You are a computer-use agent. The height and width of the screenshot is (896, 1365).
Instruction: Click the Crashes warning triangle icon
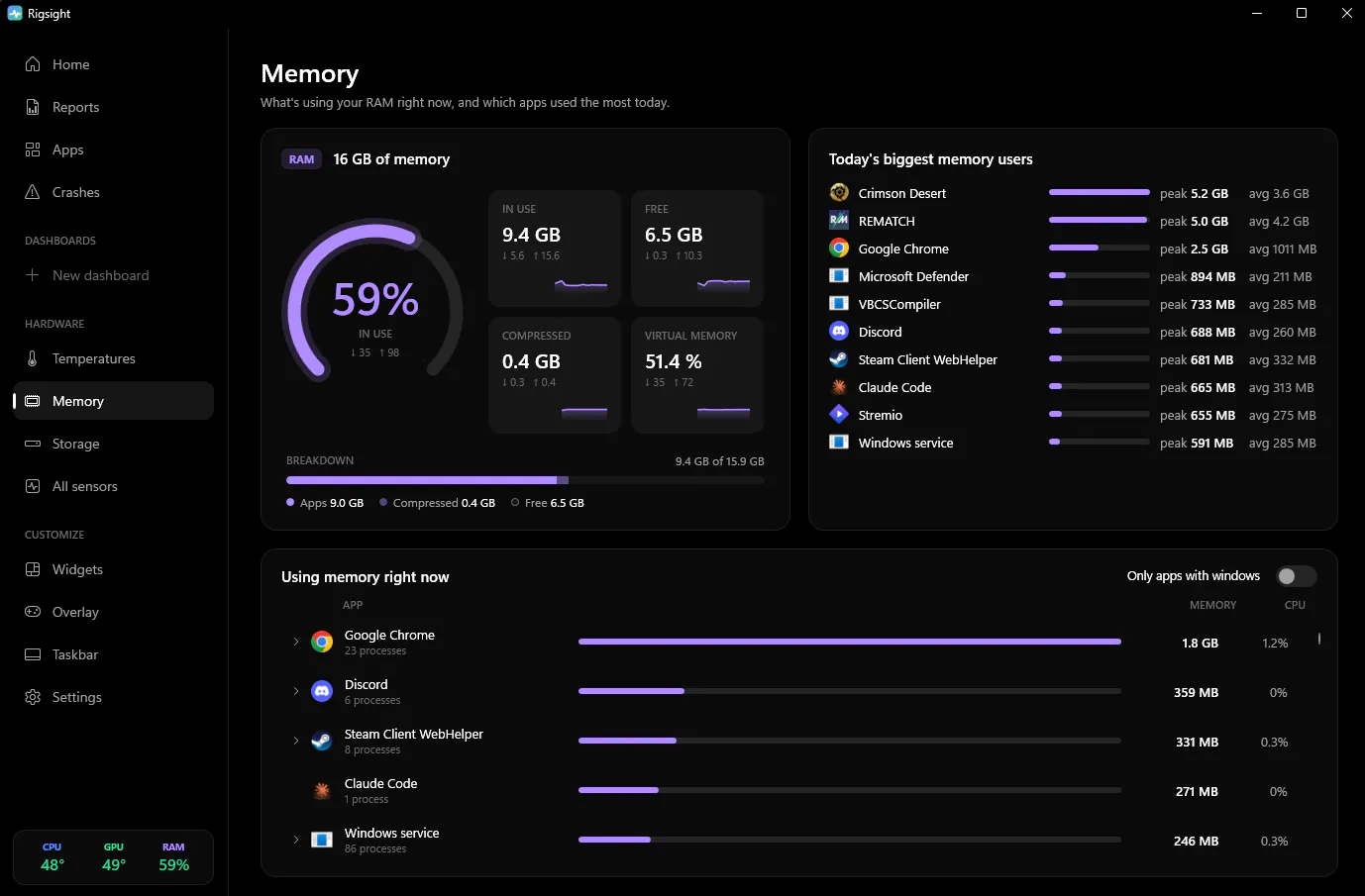click(x=33, y=192)
